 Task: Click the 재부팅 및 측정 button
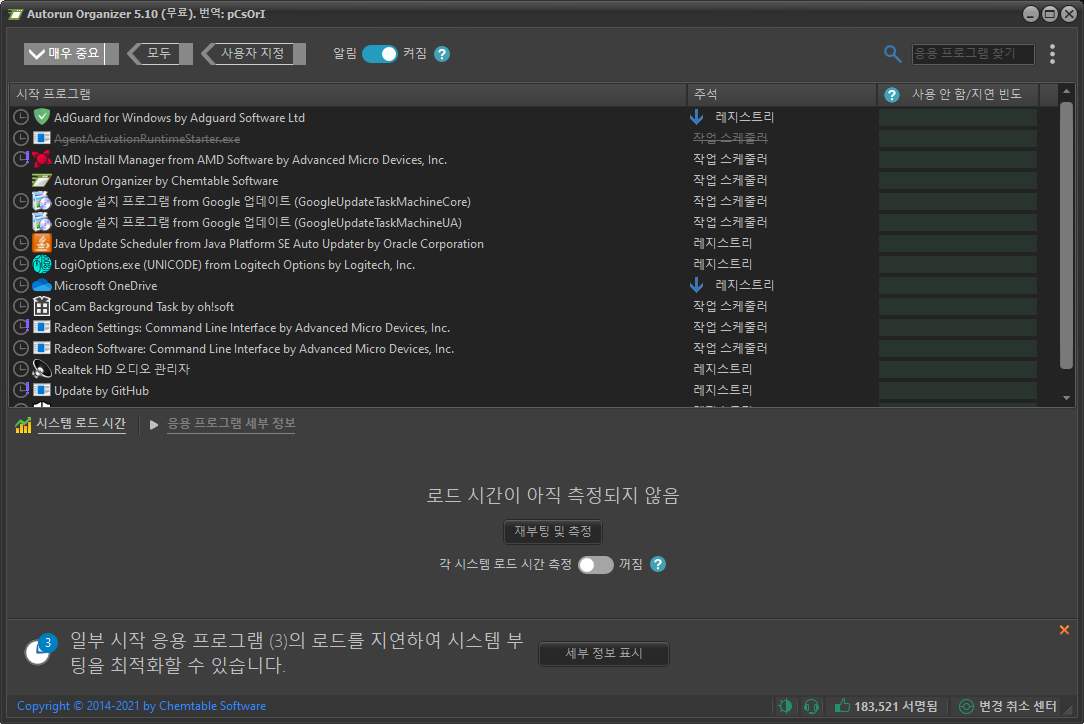pyautogui.click(x=552, y=531)
